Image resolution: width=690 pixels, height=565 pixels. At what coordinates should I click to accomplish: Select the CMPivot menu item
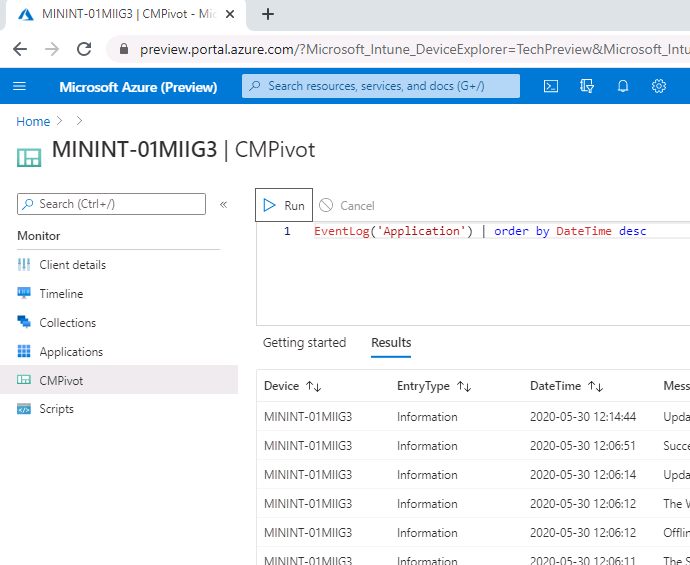[119, 380]
